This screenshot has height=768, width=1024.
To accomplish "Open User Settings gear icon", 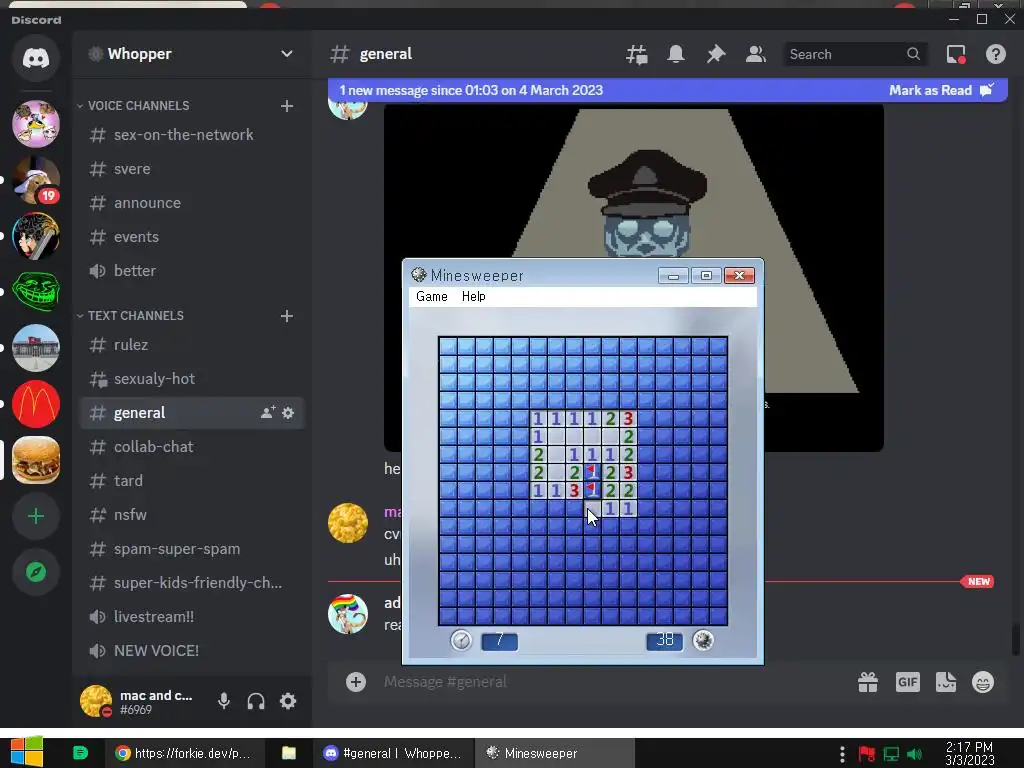I will [x=288, y=701].
